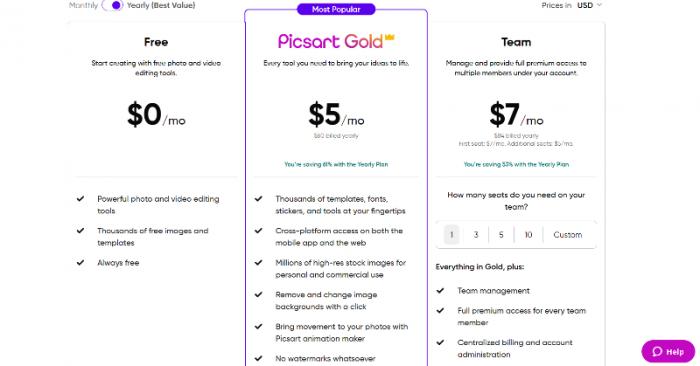Click checkmark next to Cross-platform access
This screenshot has height=366, width=700.
click(258, 231)
